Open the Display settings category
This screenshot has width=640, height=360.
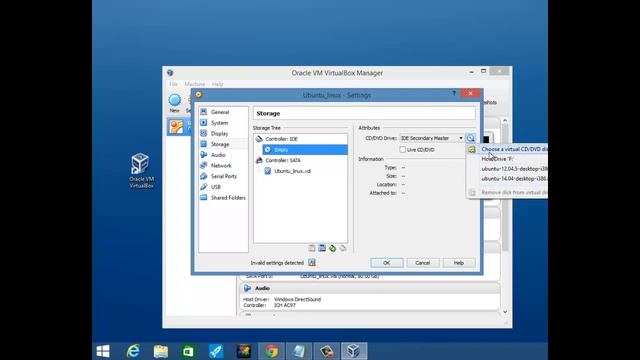tap(220, 133)
